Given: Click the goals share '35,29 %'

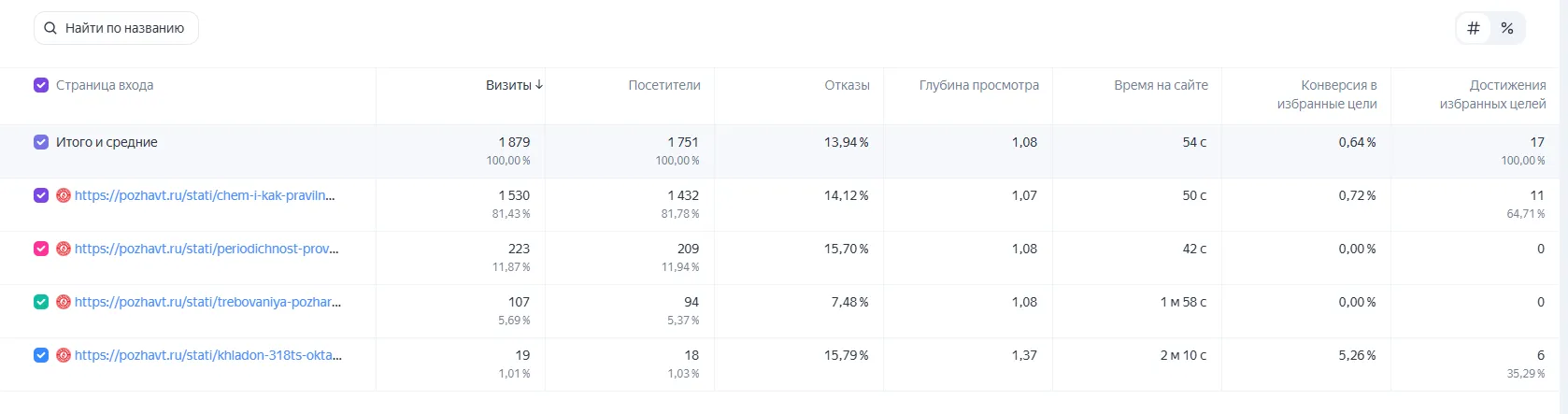Looking at the screenshot, I should coord(1526,373).
